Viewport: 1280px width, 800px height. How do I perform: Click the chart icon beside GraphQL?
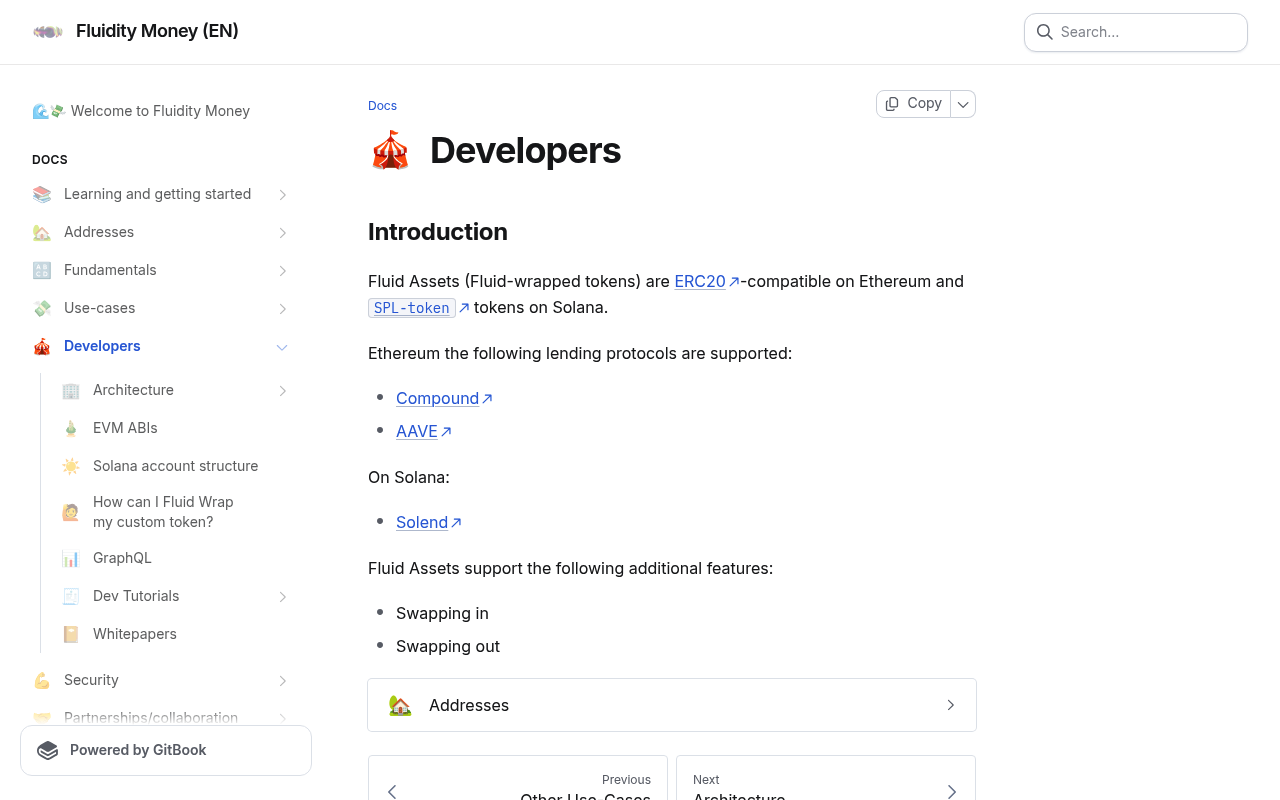click(71, 558)
